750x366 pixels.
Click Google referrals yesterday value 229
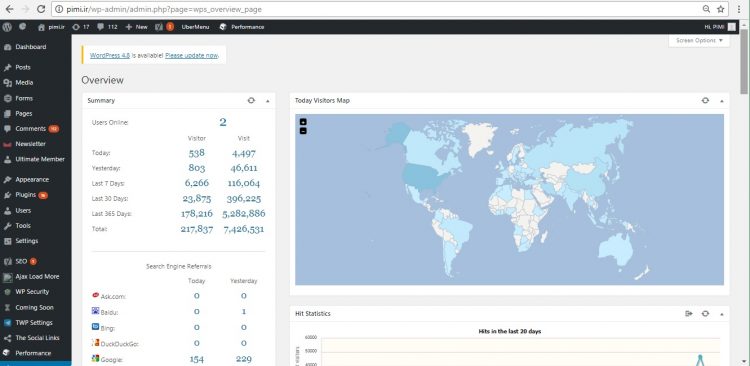pyautogui.click(x=244, y=359)
